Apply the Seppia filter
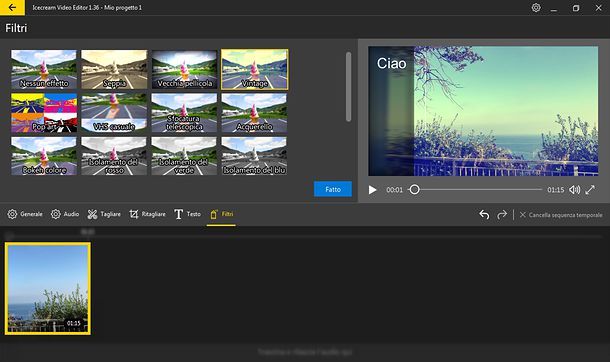The height and width of the screenshot is (362, 610). coord(114,69)
